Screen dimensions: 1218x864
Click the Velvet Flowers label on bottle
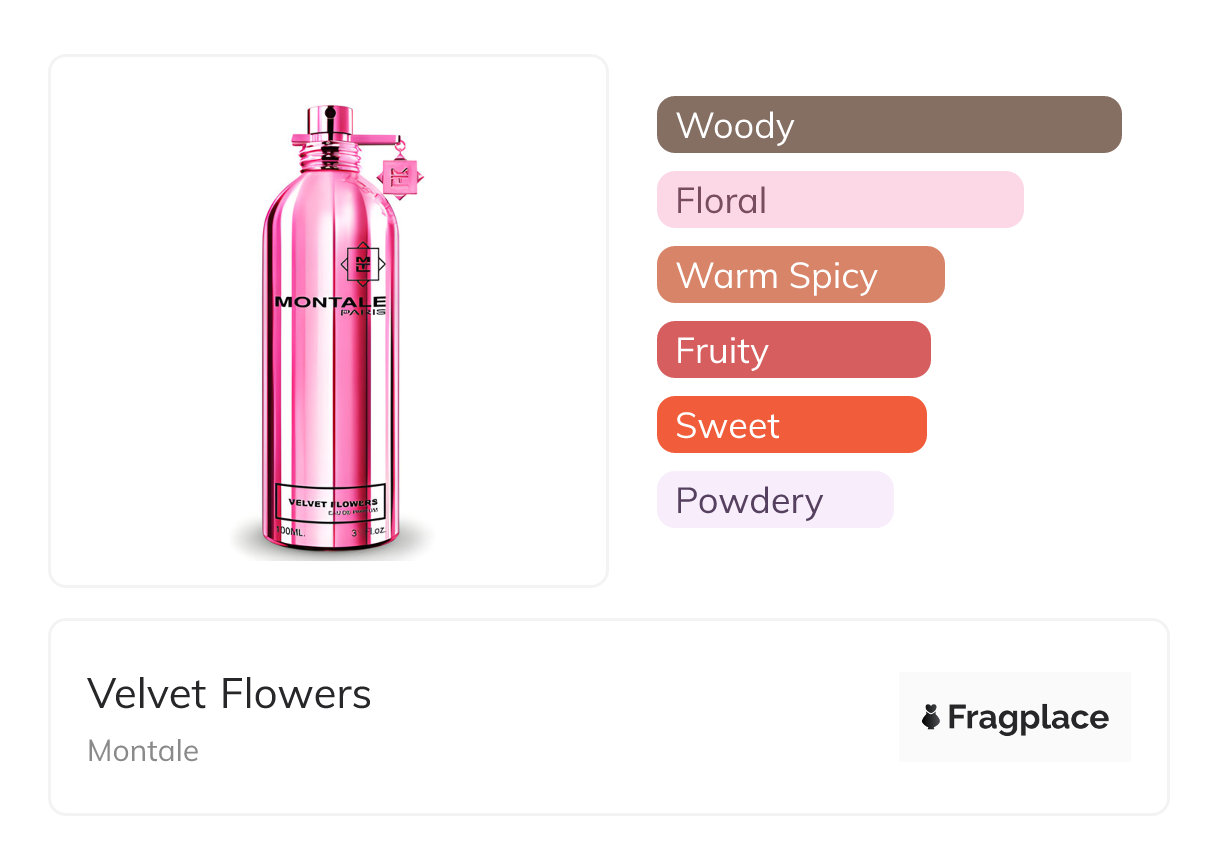point(330,502)
